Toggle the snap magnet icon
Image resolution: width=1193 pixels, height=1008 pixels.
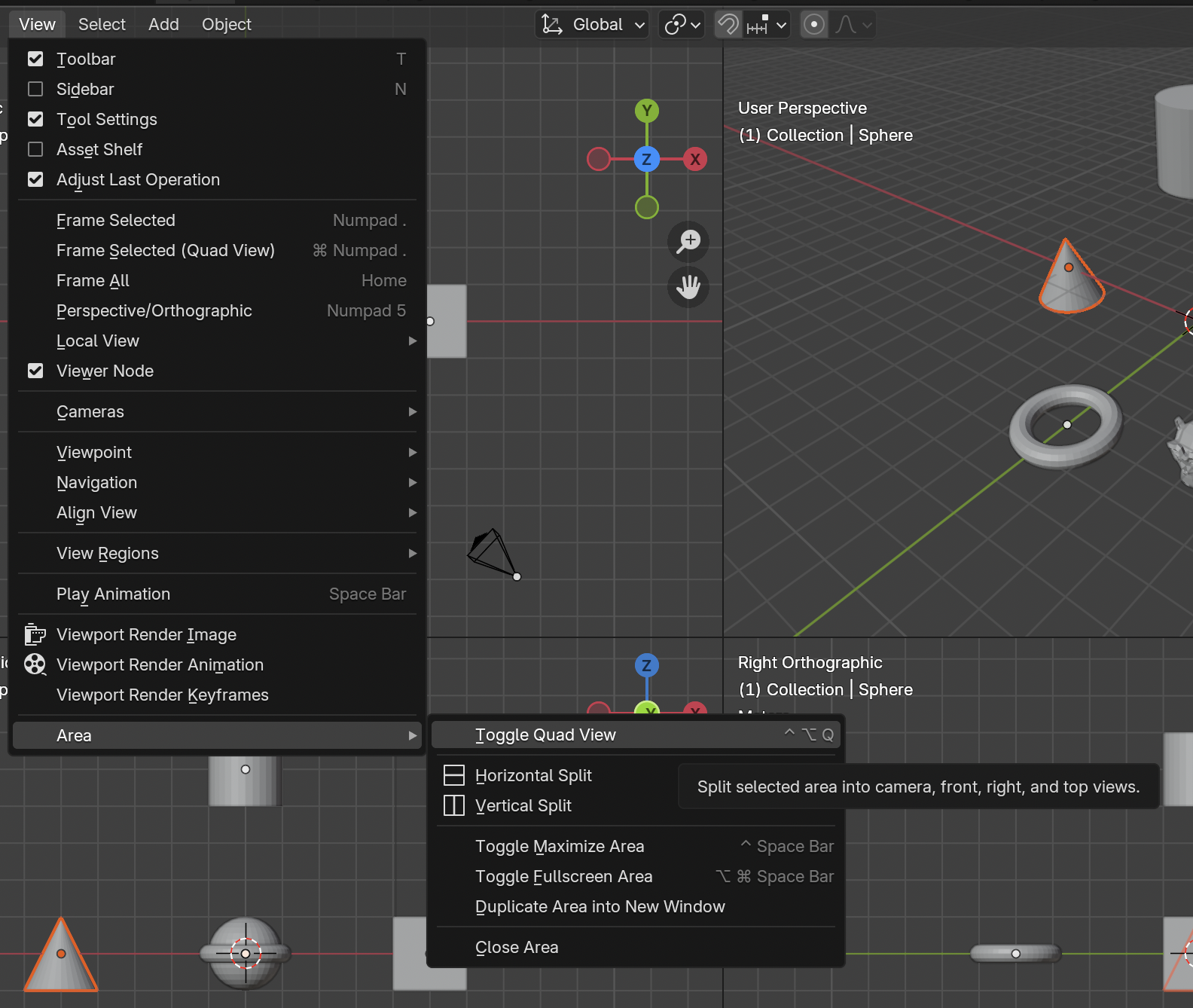(728, 25)
